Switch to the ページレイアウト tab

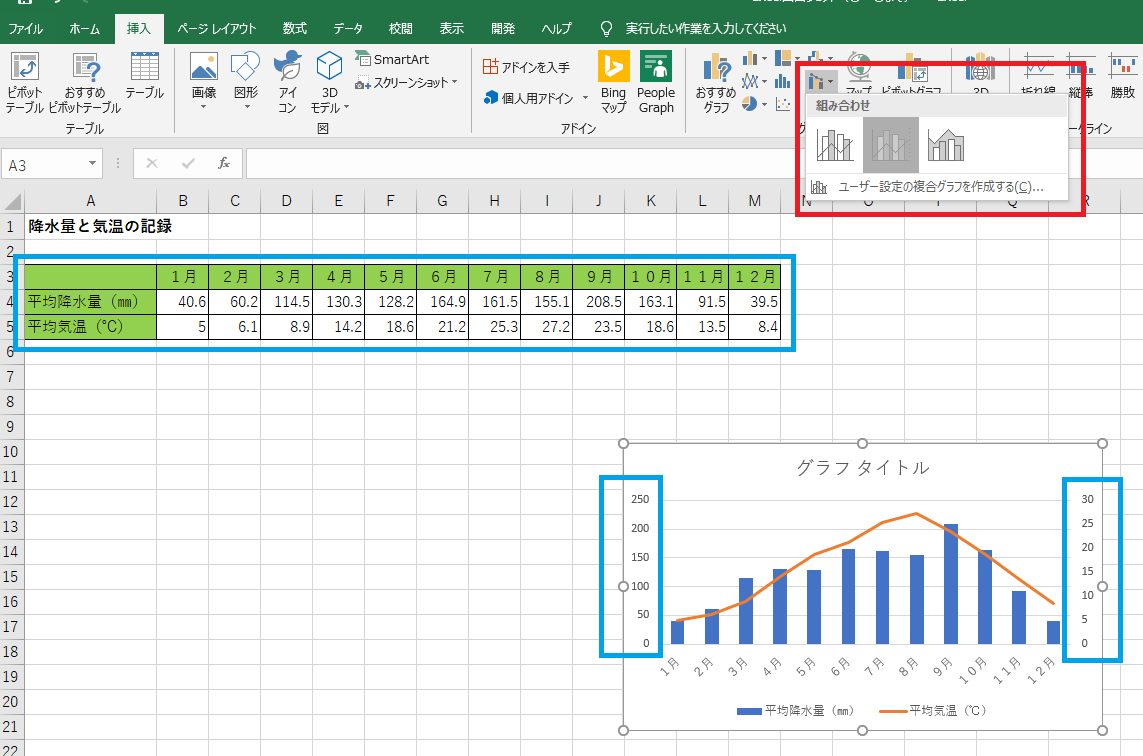click(x=216, y=28)
